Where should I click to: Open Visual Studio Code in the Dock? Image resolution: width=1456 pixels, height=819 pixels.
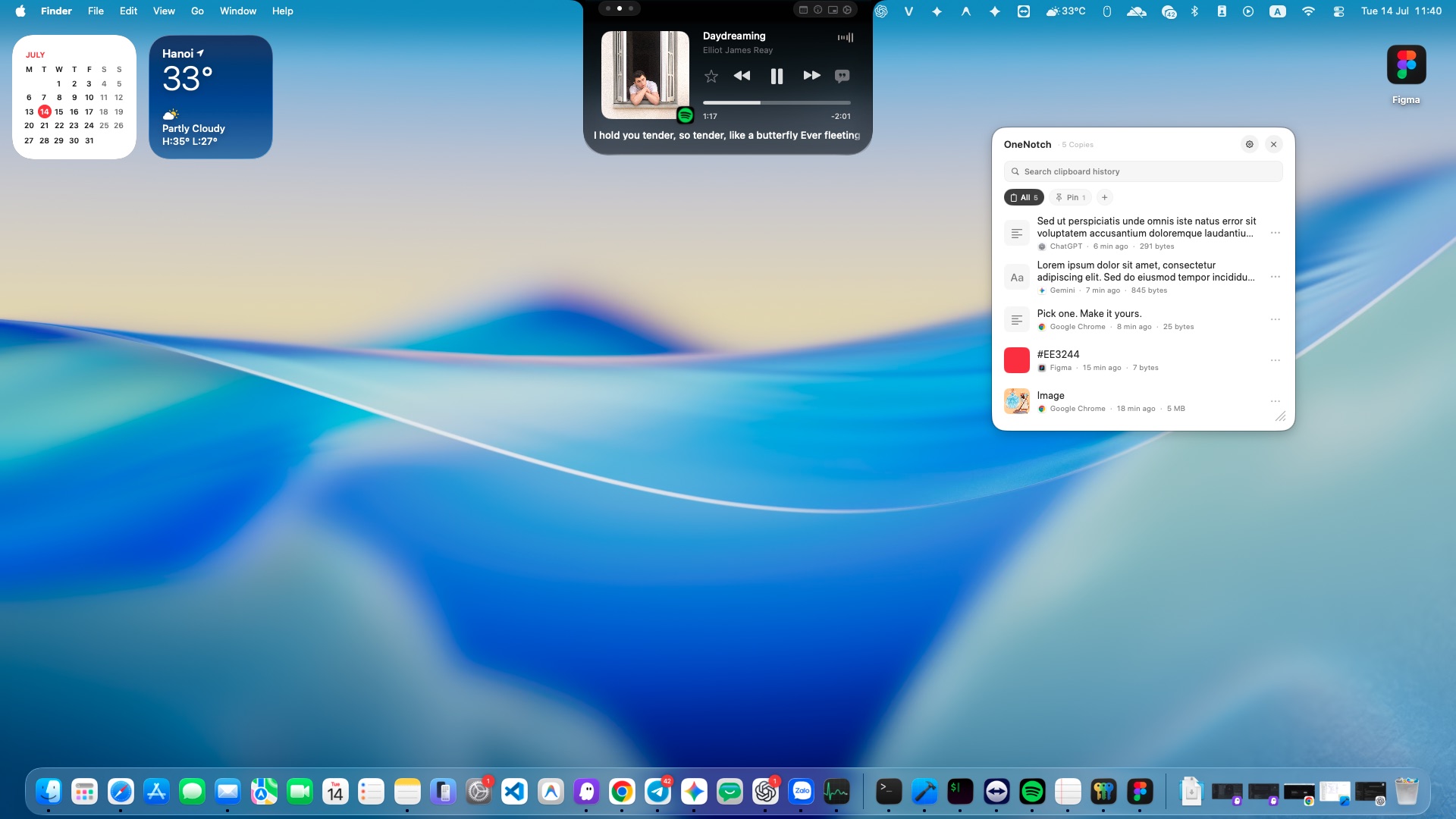tap(514, 792)
